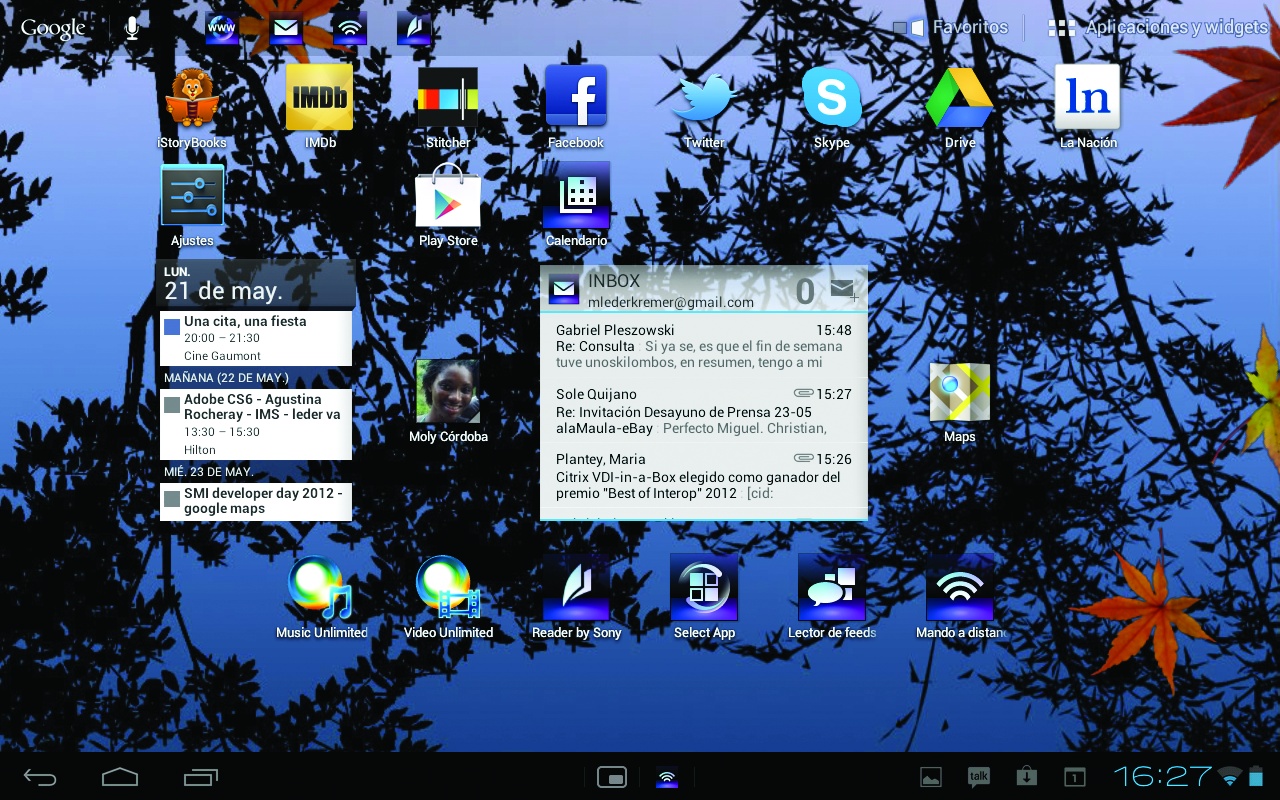This screenshot has height=800, width=1280.
Task: Open small apps launcher in system bar
Action: pyautogui.click(x=612, y=777)
